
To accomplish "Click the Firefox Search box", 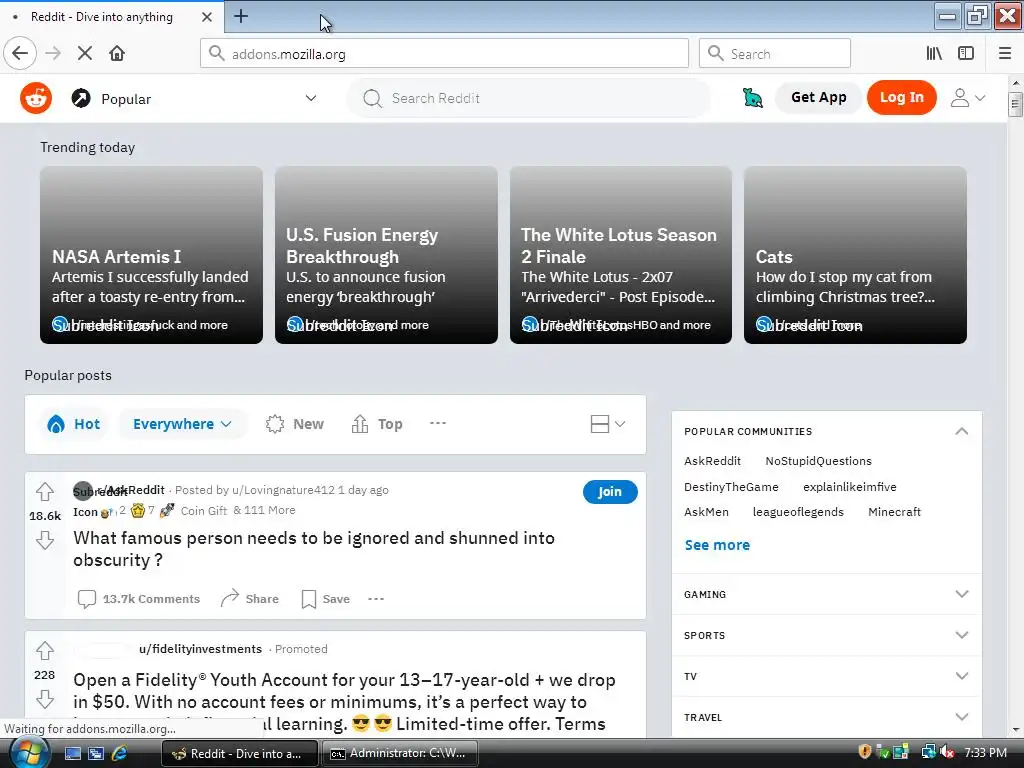I will (x=775, y=54).
